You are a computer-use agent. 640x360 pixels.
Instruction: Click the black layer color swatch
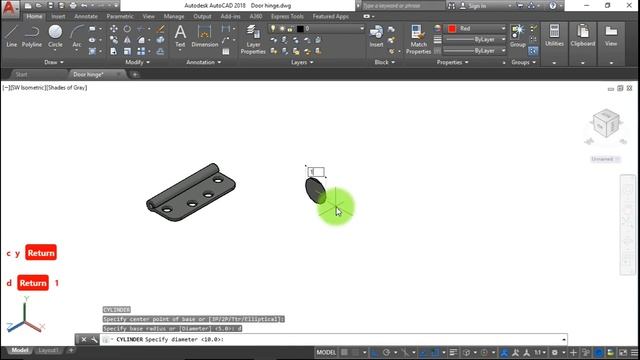point(300,29)
